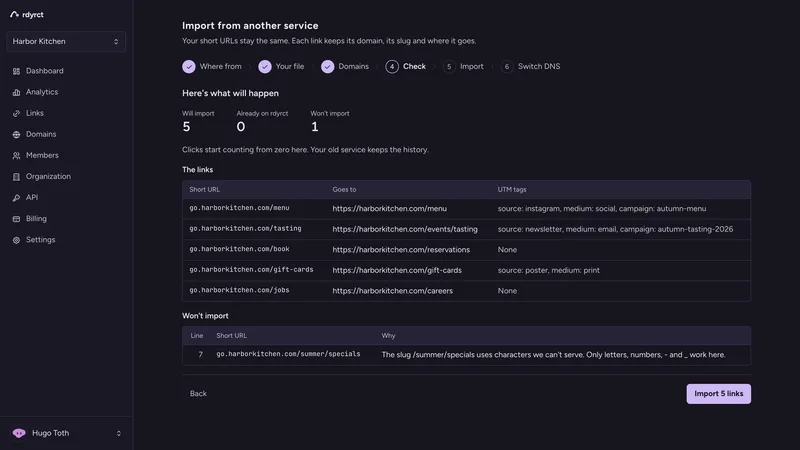Click the API key icon
This screenshot has height=450, width=800.
(x=16, y=198)
